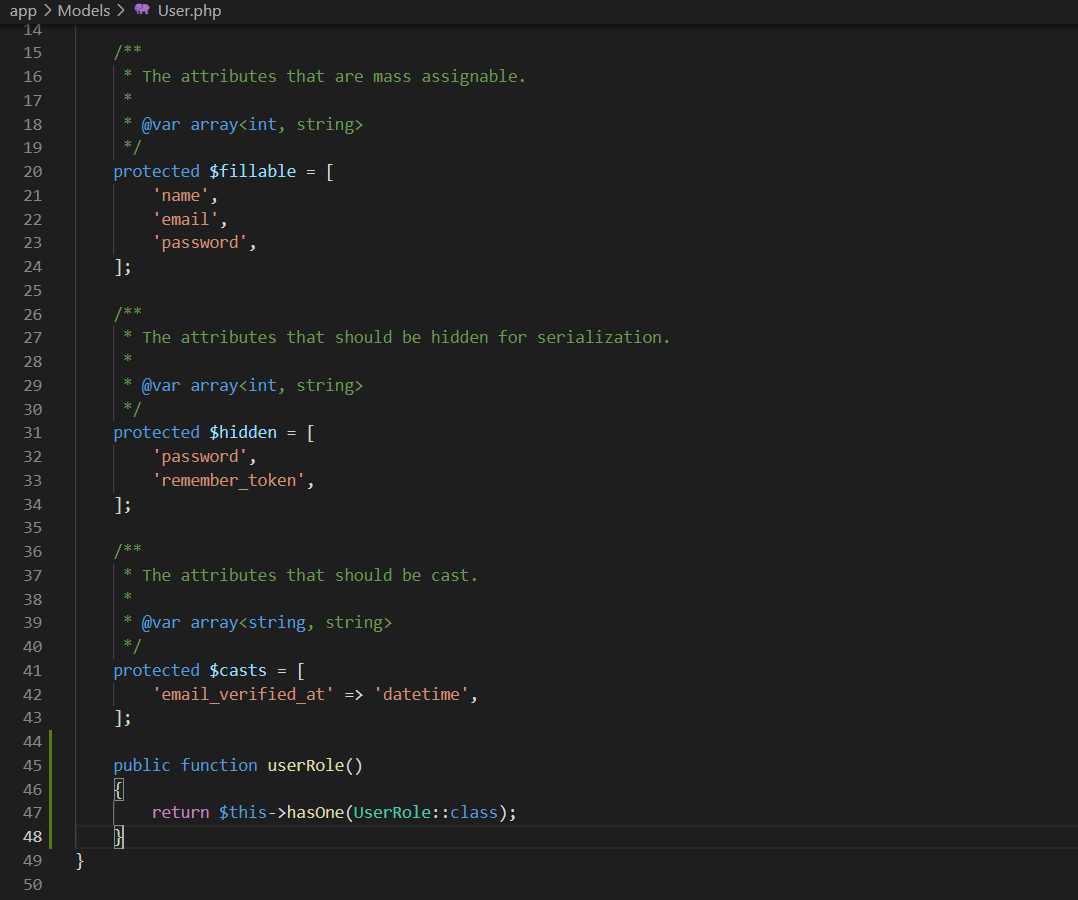
Task: Click line number 45 in gutter
Action: 32,765
